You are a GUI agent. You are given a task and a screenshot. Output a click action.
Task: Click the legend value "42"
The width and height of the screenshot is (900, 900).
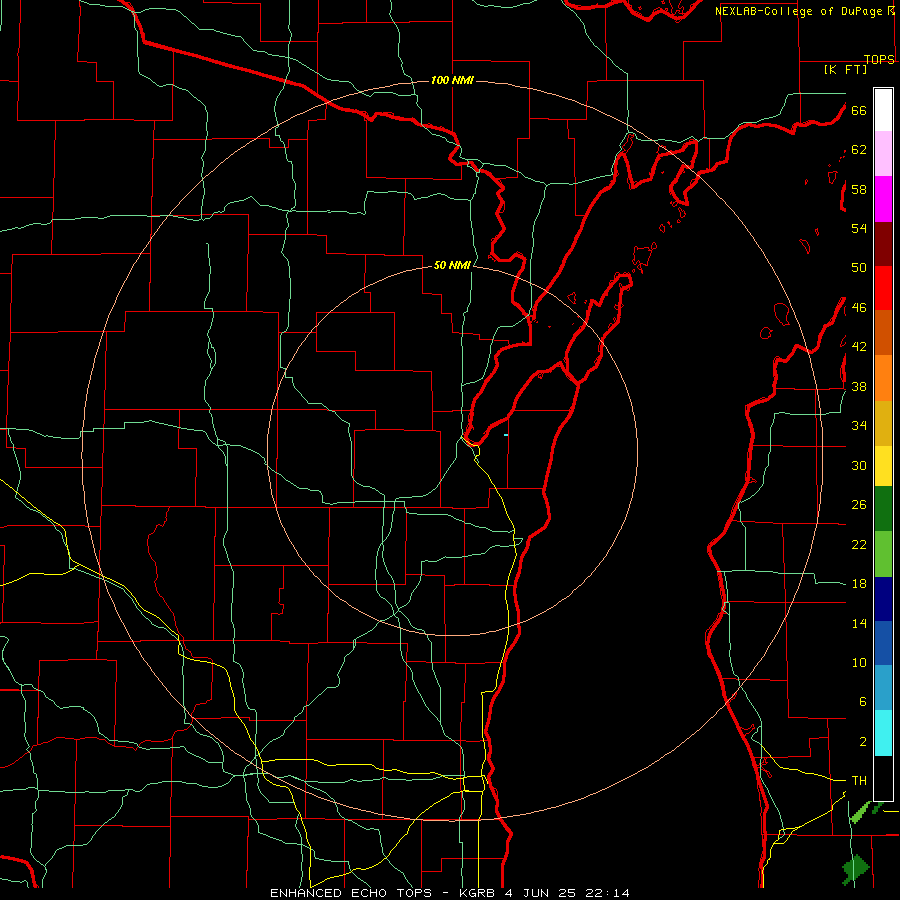tap(859, 347)
